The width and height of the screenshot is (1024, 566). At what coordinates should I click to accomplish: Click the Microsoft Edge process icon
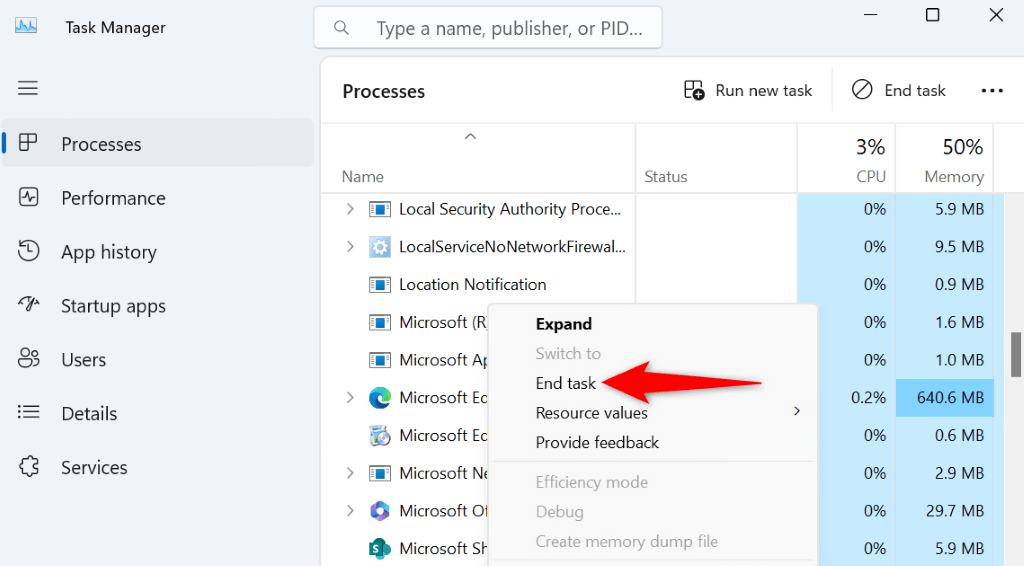pyautogui.click(x=380, y=398)
